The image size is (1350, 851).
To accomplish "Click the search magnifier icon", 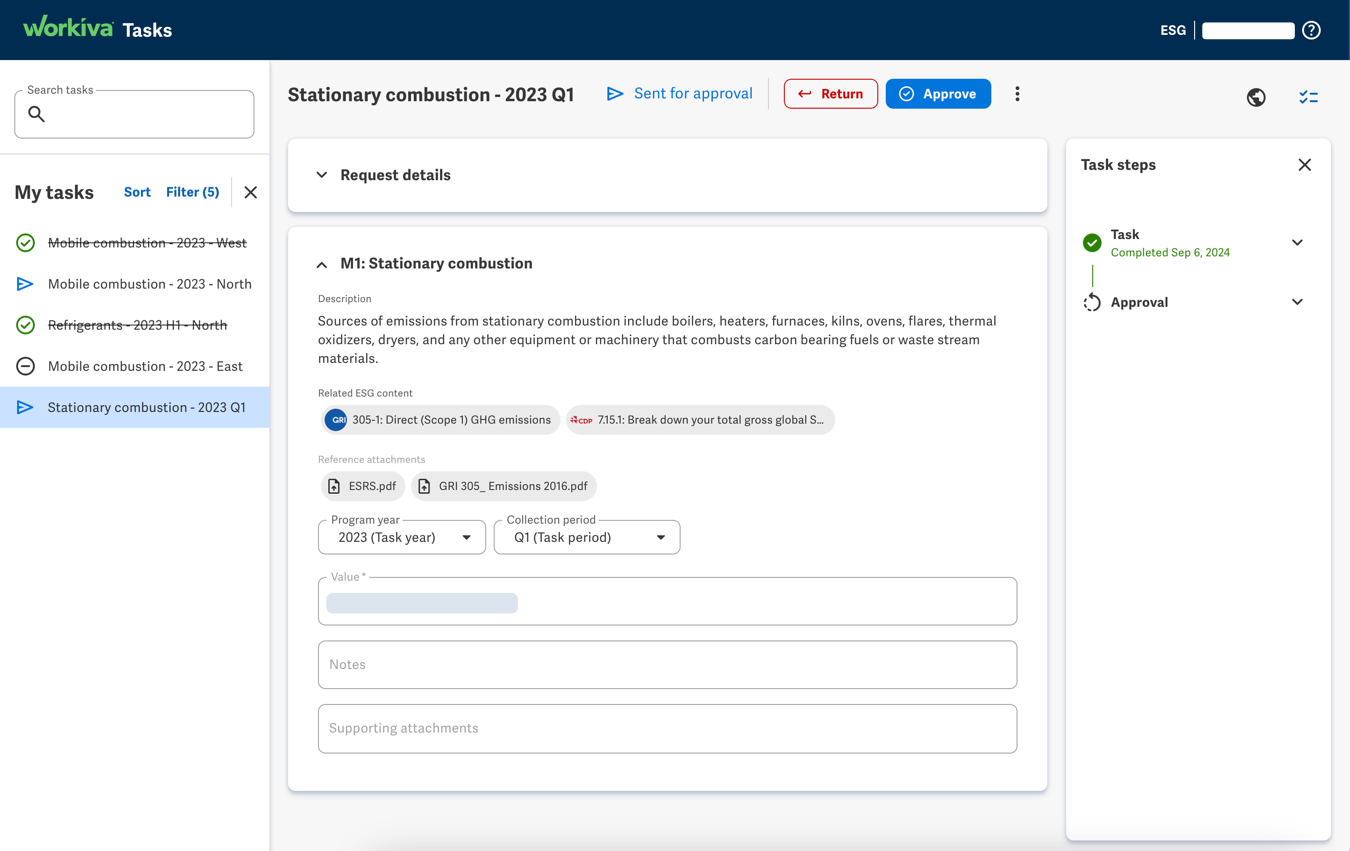I will click(37, 114).
